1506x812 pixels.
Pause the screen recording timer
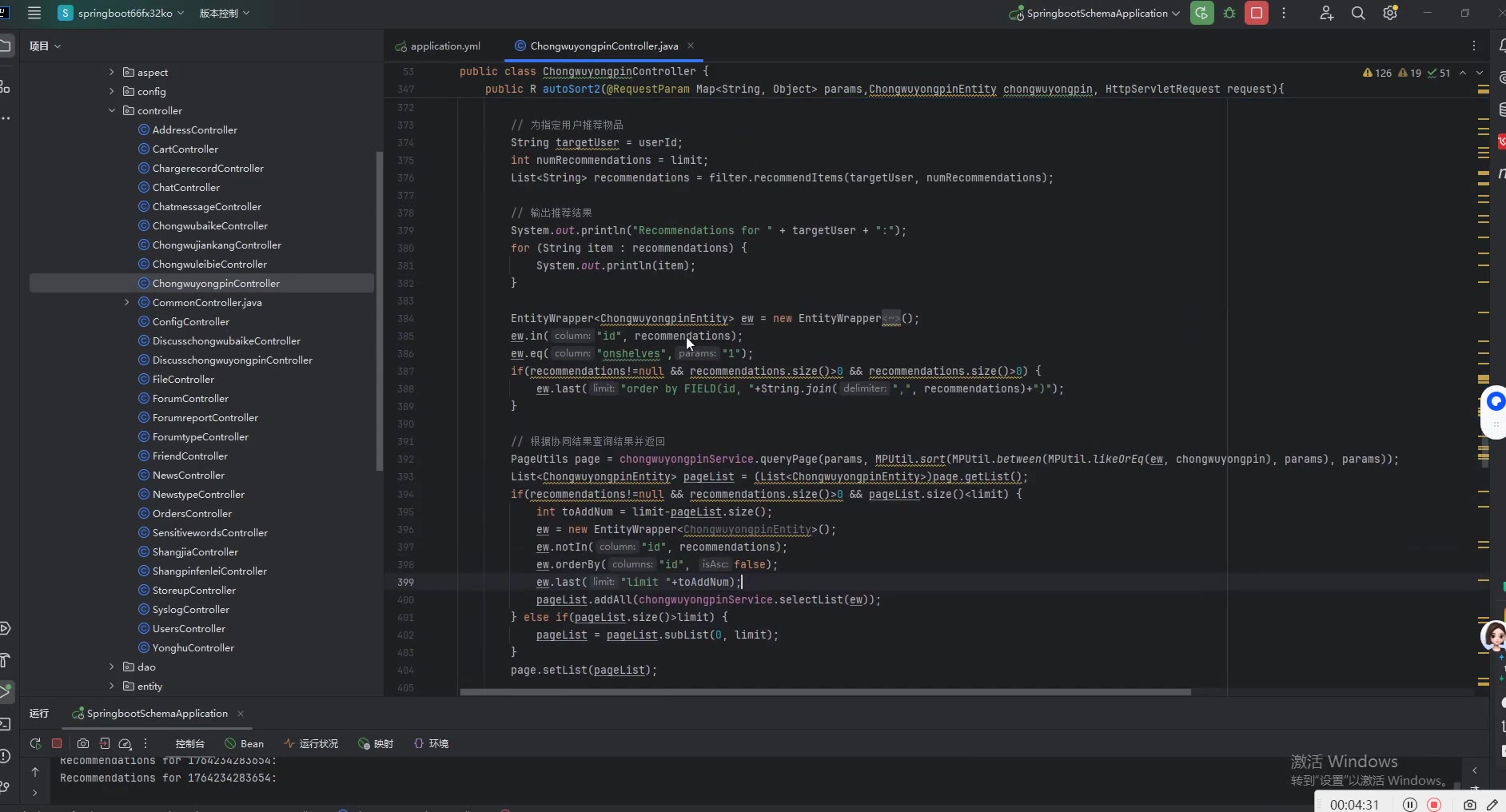point(1410,805)
